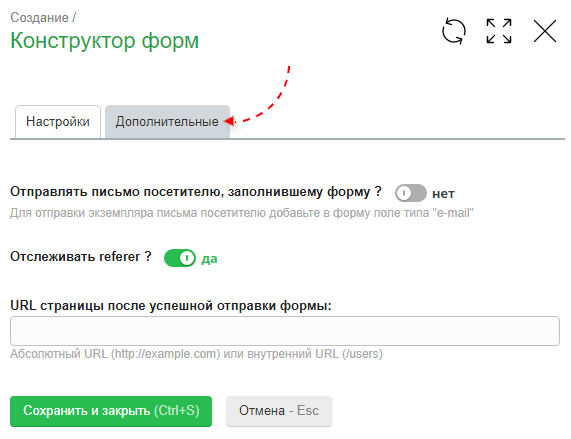Viewport: 571px width, 439px height.
Task: Switch to the Настройки tab
Action: click(x=58, y=122)
